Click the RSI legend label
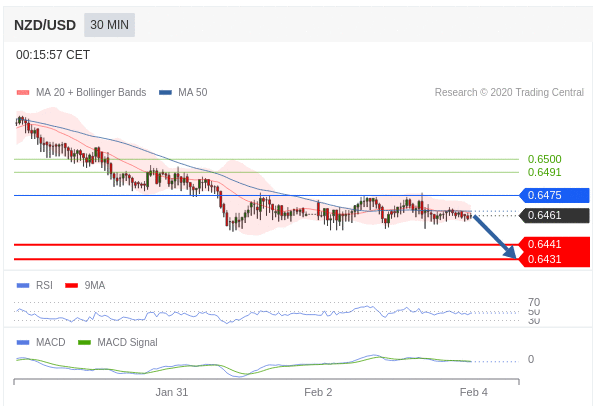Image resolution: width=600 pixels, height=412 pixels. point(44,285)
